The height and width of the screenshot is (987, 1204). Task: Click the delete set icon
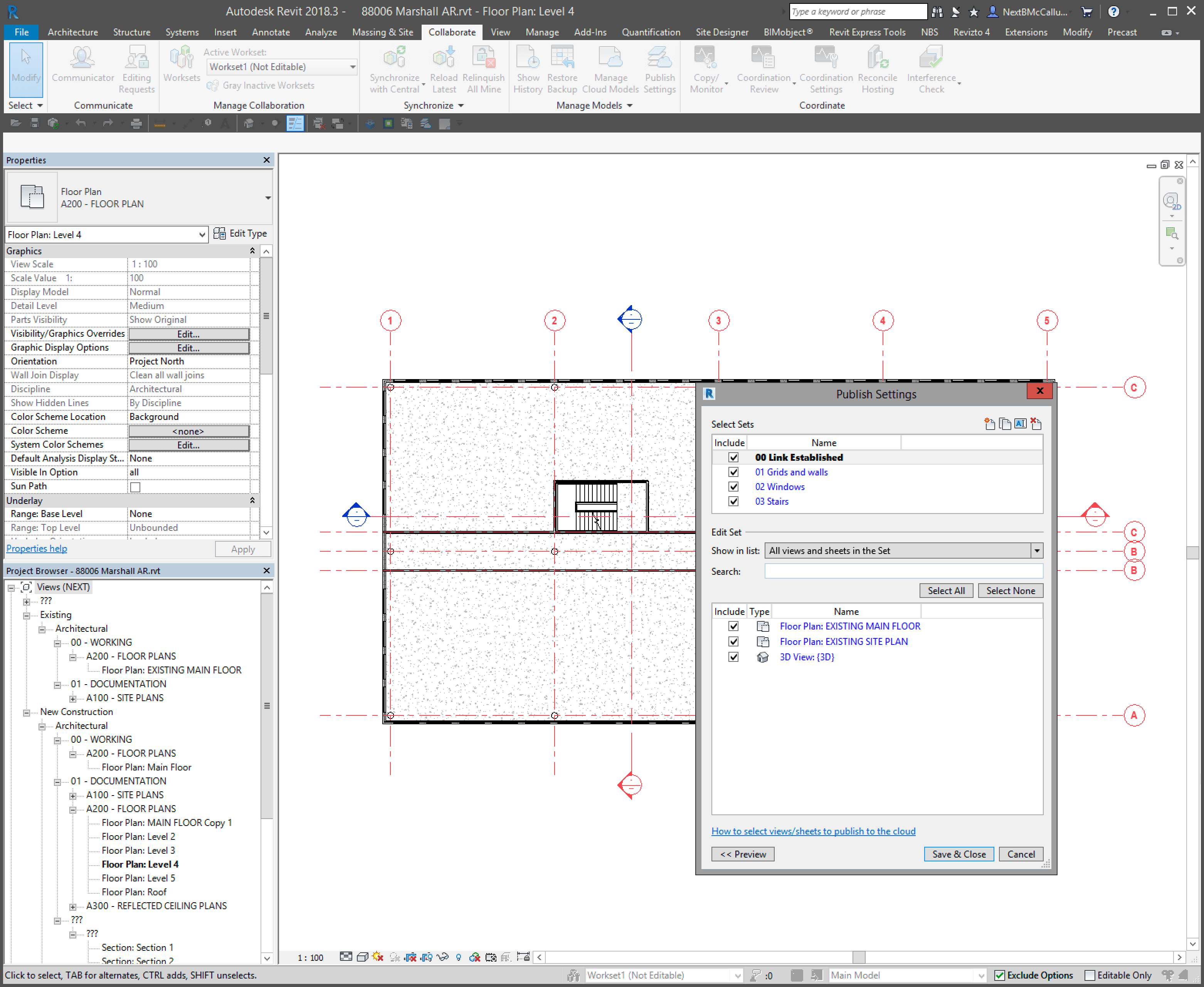pos(1036,423)
